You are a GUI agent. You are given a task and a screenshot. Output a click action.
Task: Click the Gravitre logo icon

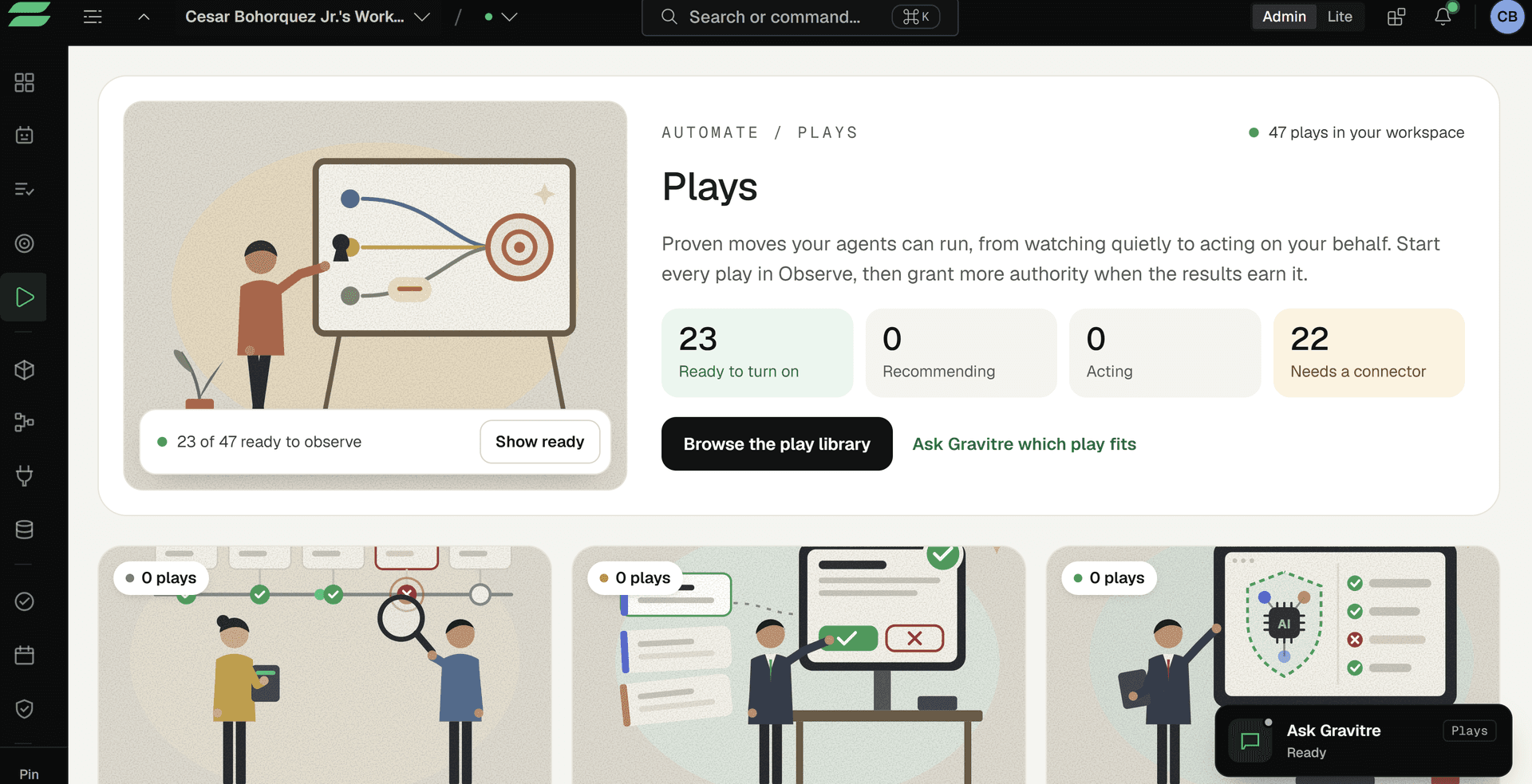[30, 15]
